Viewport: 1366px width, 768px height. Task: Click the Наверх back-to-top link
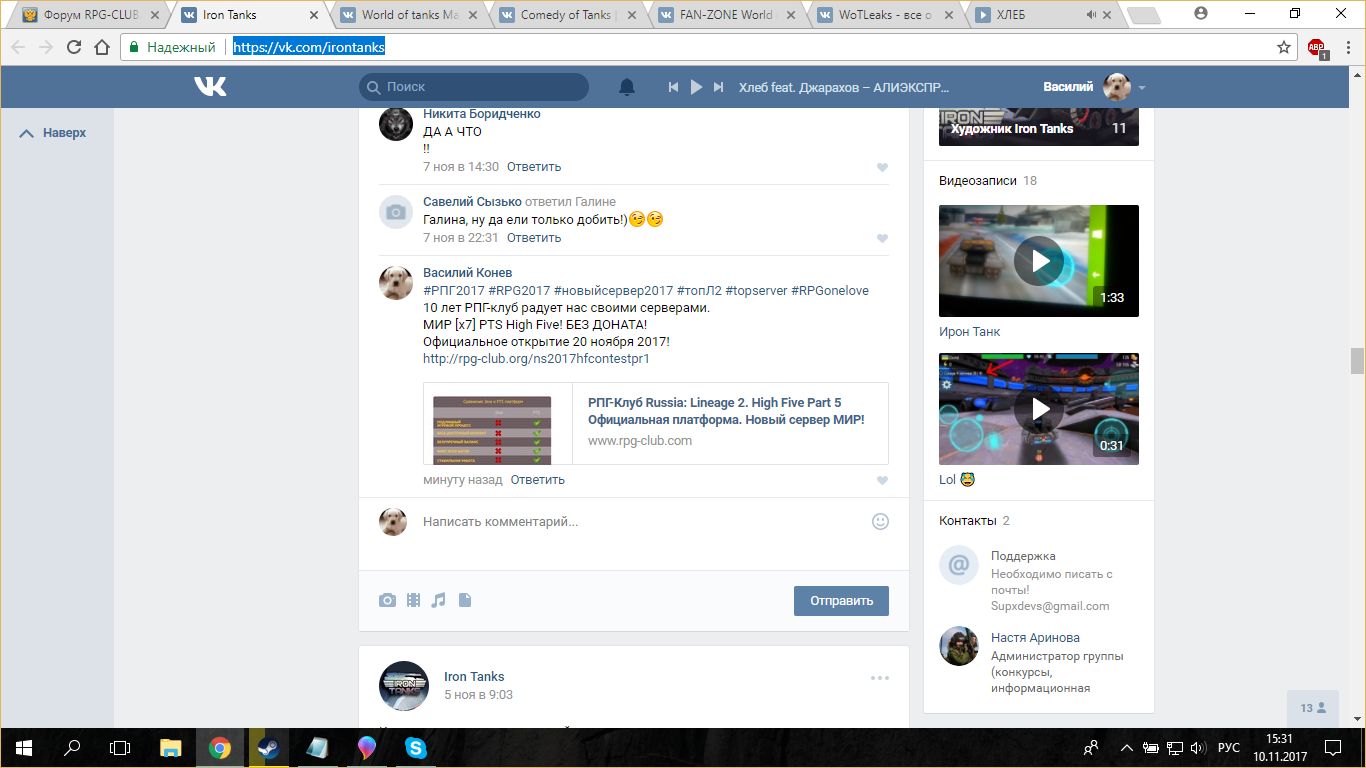pos(53,133)
